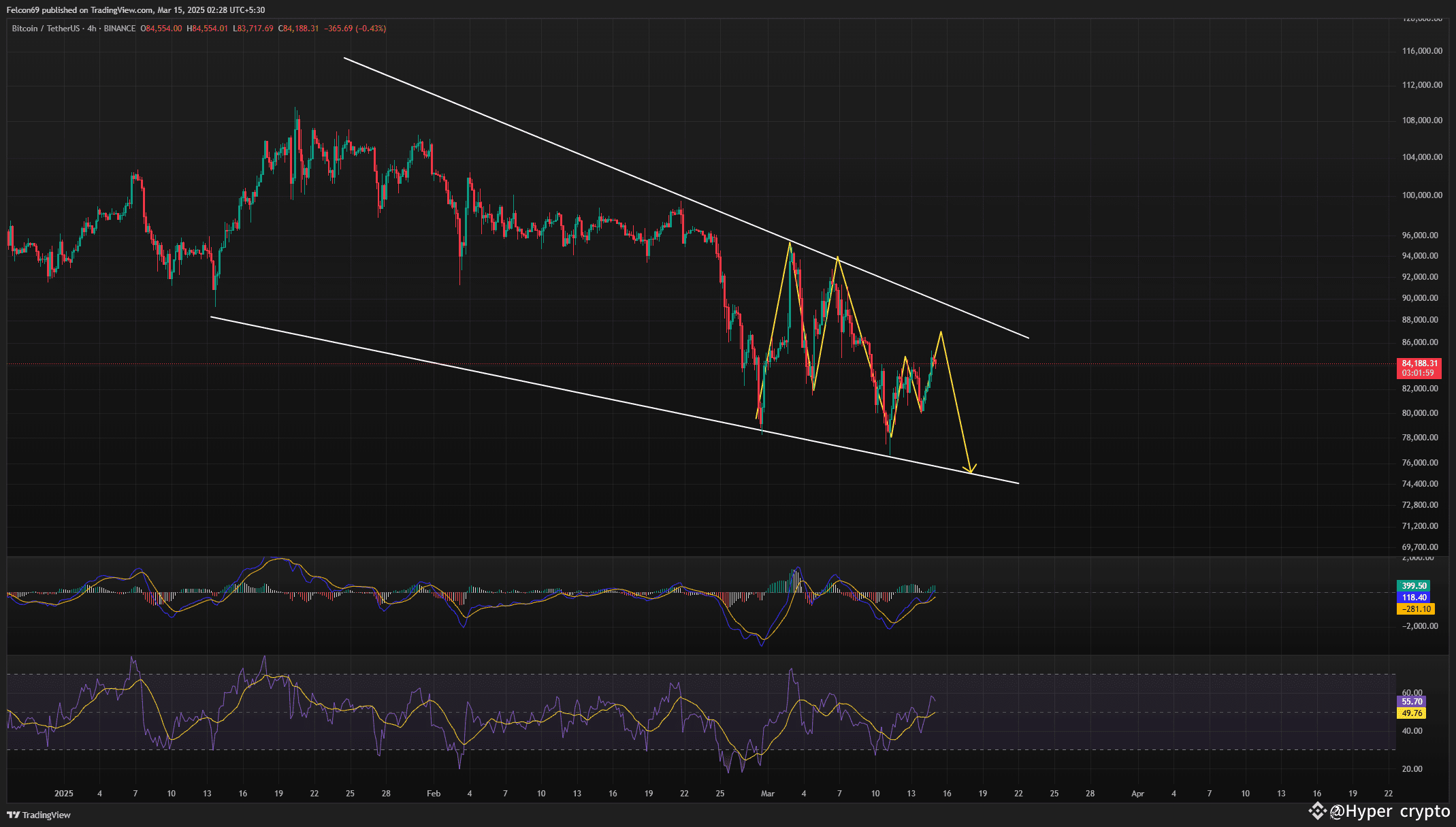Click the blue MACD value label 118.40
This screenshot has width=1456, height=827.
pos(1413,598)
